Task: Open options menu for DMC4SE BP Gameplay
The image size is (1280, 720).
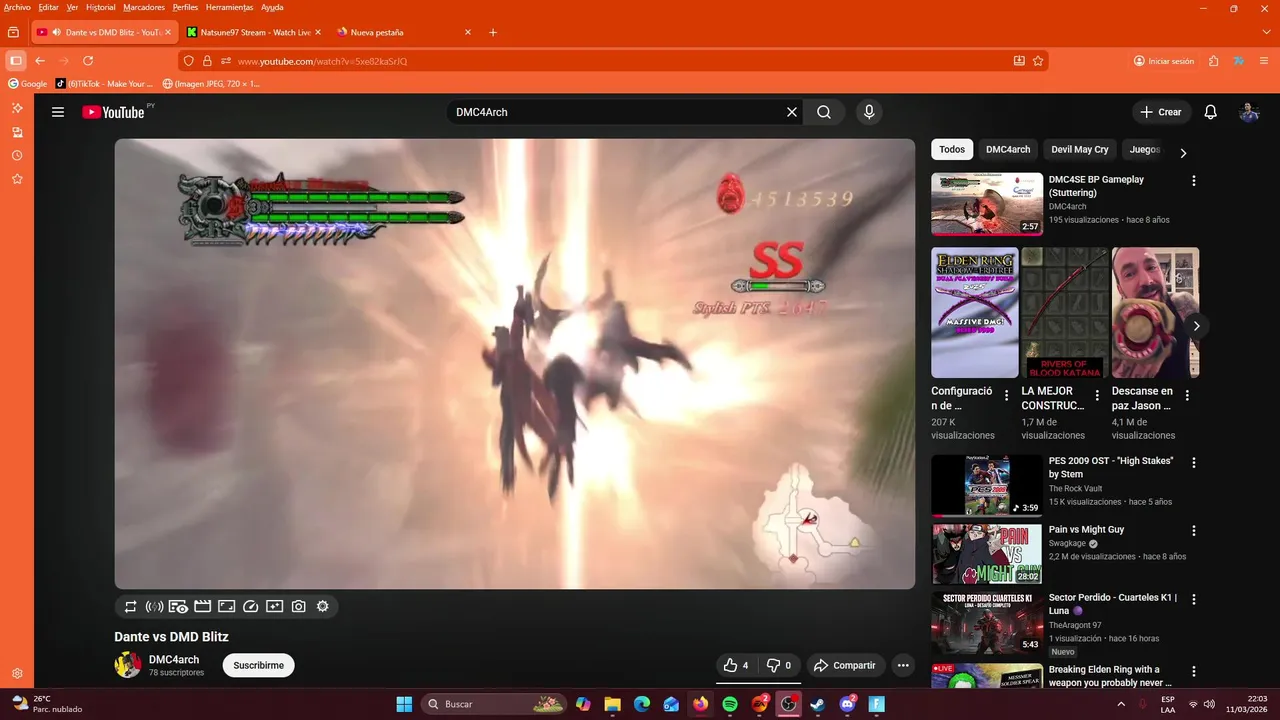Action: [x=1193, y=181]
